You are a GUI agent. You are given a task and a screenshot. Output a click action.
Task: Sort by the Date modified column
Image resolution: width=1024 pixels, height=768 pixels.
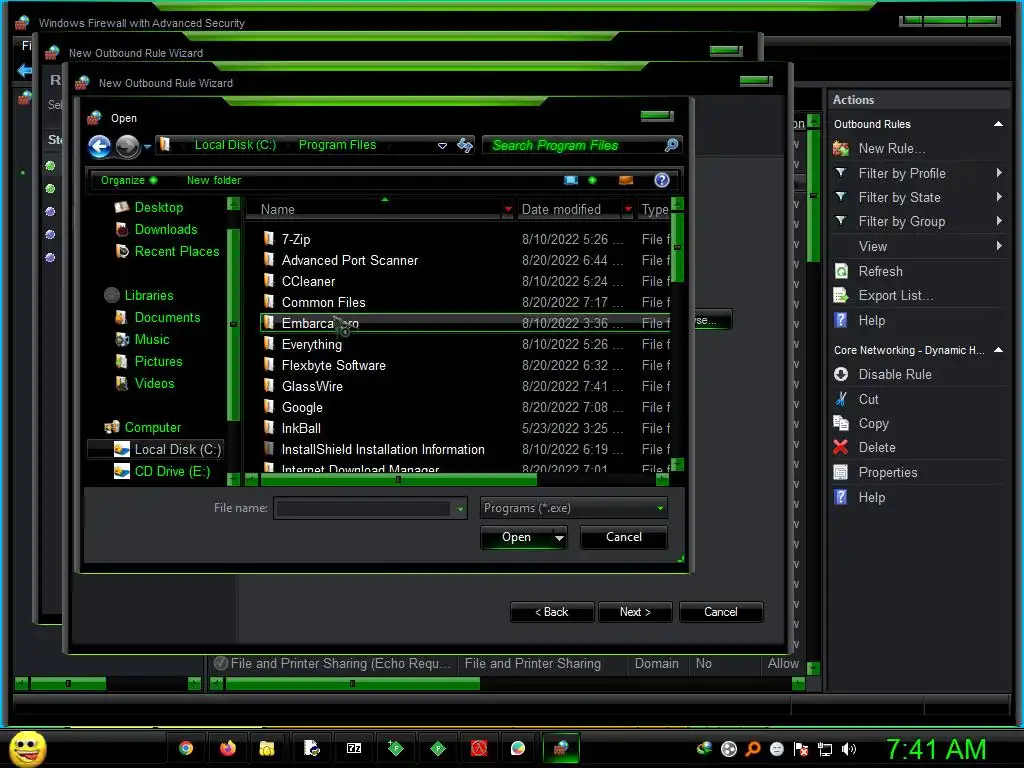(561, 209)
